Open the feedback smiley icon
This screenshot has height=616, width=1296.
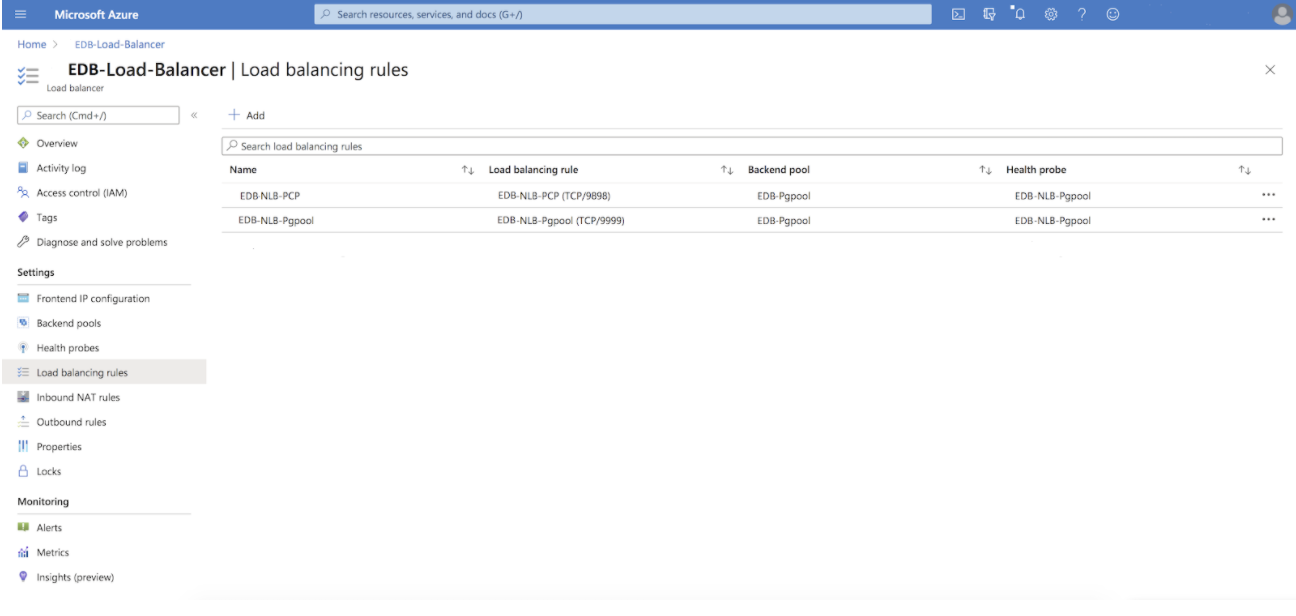(x=1112, y=14)
